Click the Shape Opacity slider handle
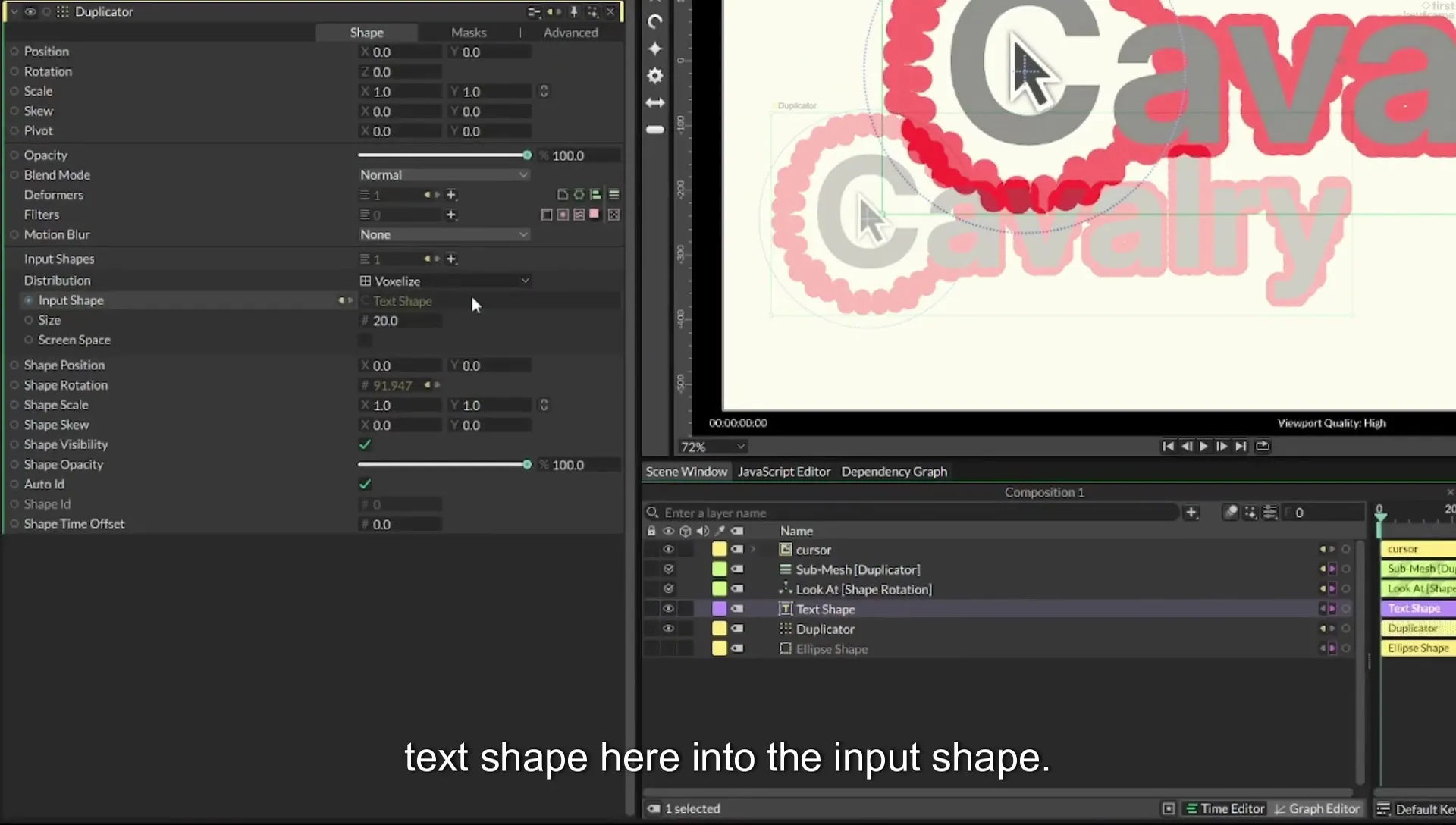Screen dimensions: 1456x825 (527, 465)
